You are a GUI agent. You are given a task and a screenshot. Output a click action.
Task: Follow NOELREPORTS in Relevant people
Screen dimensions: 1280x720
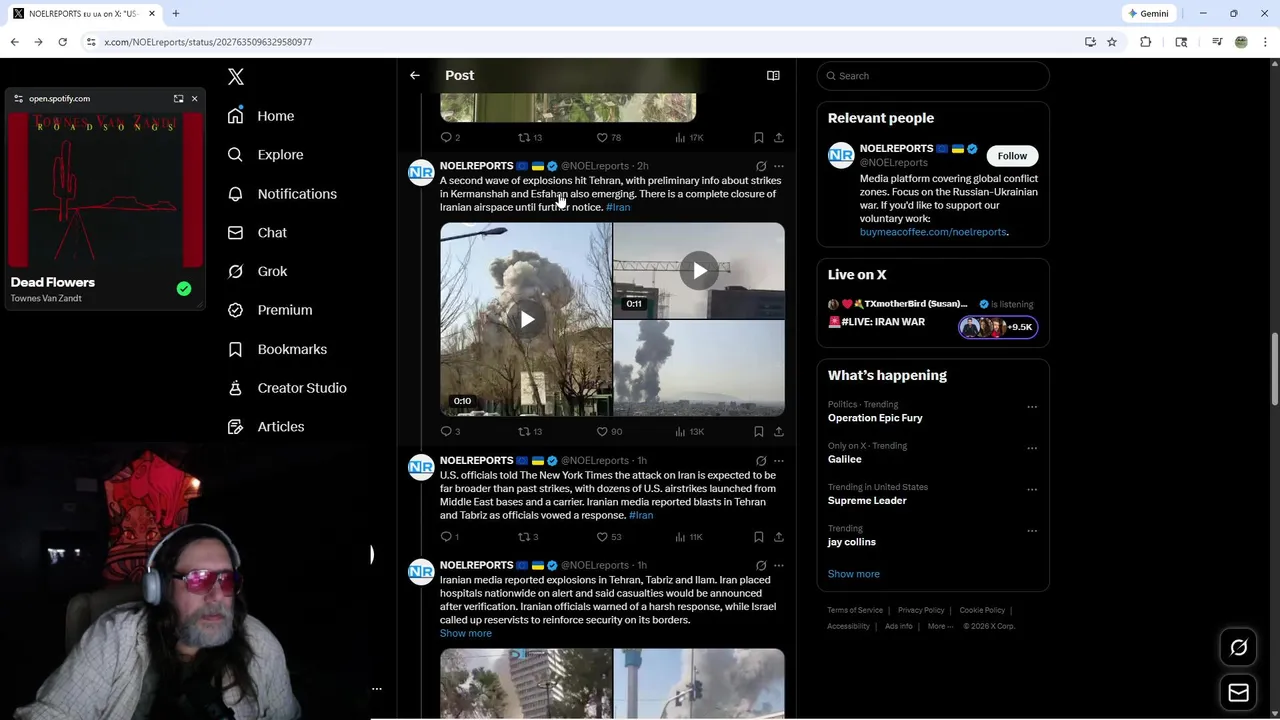click(1012, 156)
